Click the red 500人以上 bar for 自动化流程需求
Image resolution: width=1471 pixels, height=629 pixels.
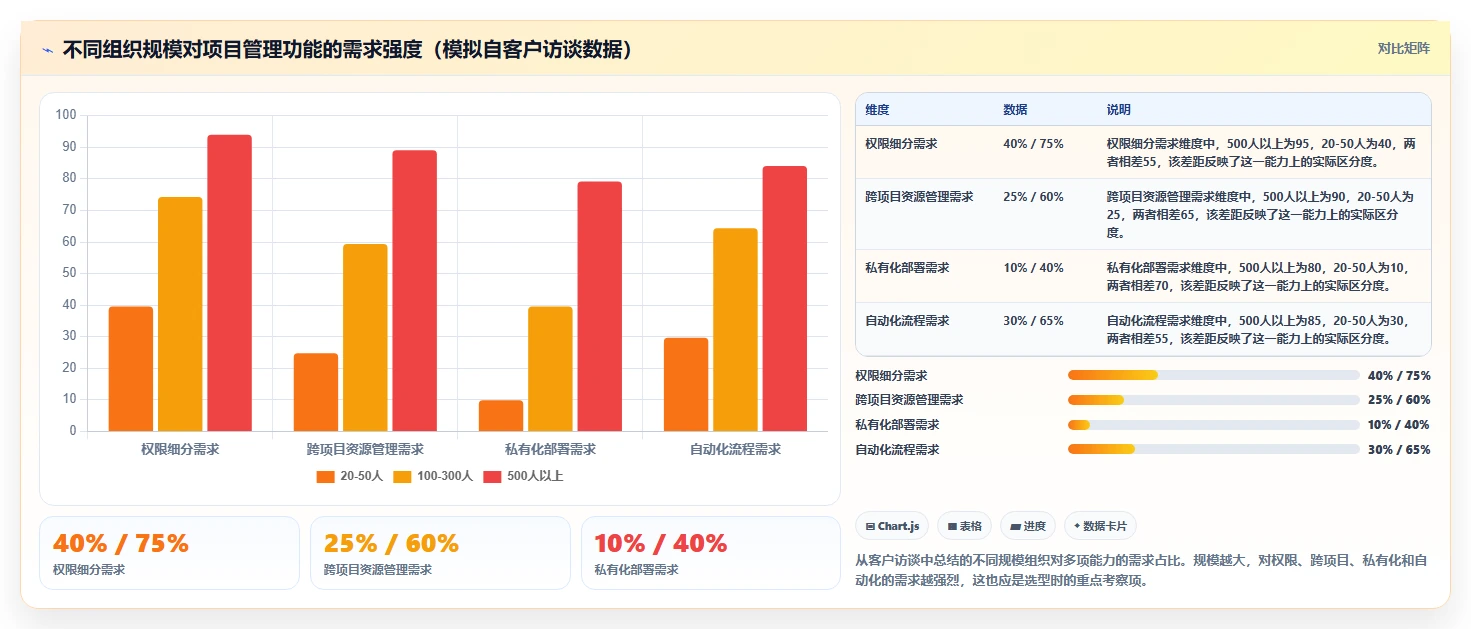[785, 299]
